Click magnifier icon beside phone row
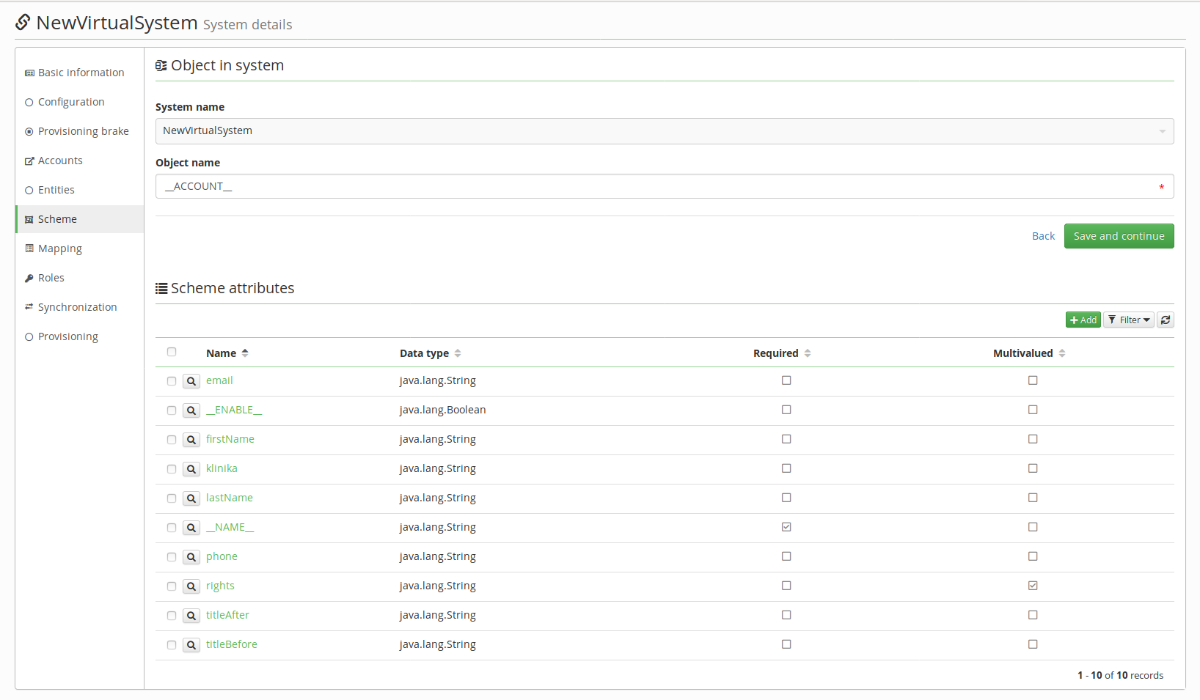The image size is (1200, 700). (x=191, y=557)
